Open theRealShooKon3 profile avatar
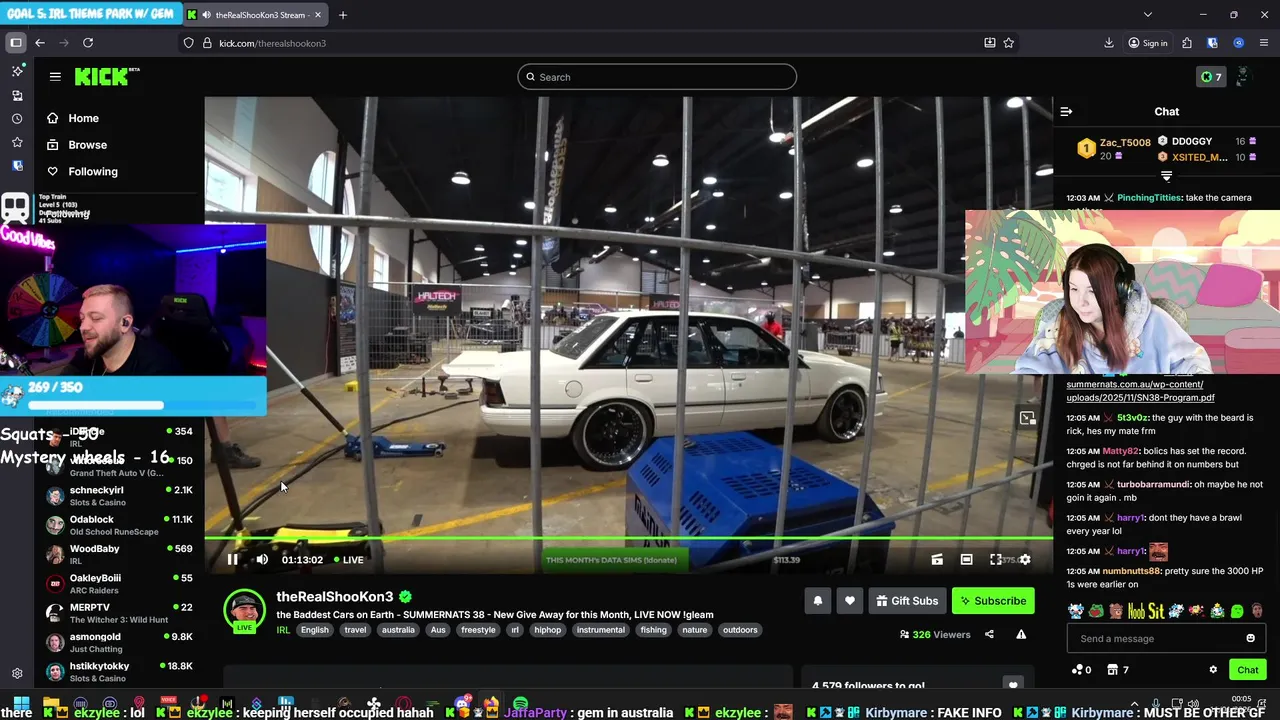The image size is (1280, 720). tap(244, 610)
